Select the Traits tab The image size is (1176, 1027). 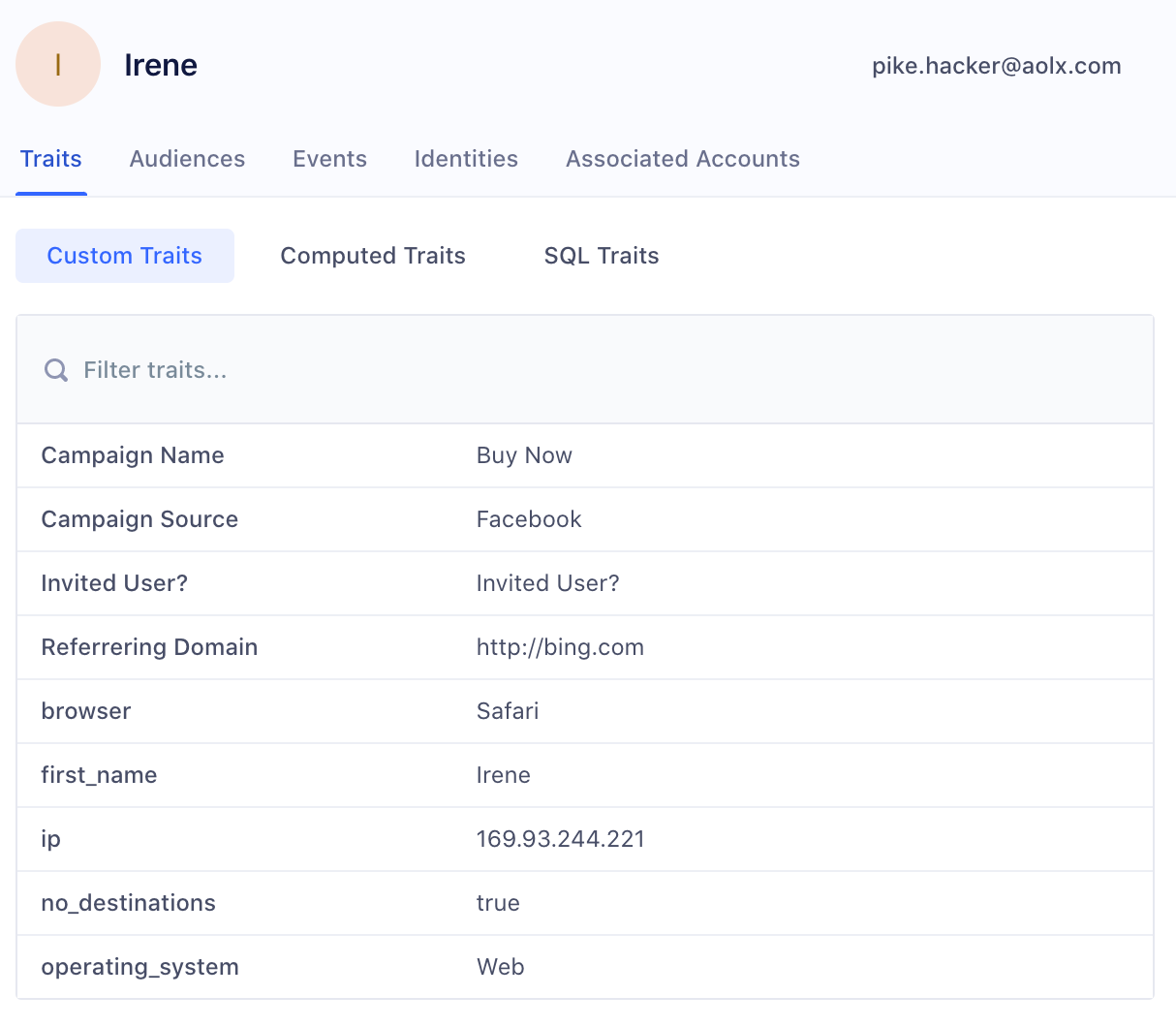pyautogui.click(x=51, y=159)
